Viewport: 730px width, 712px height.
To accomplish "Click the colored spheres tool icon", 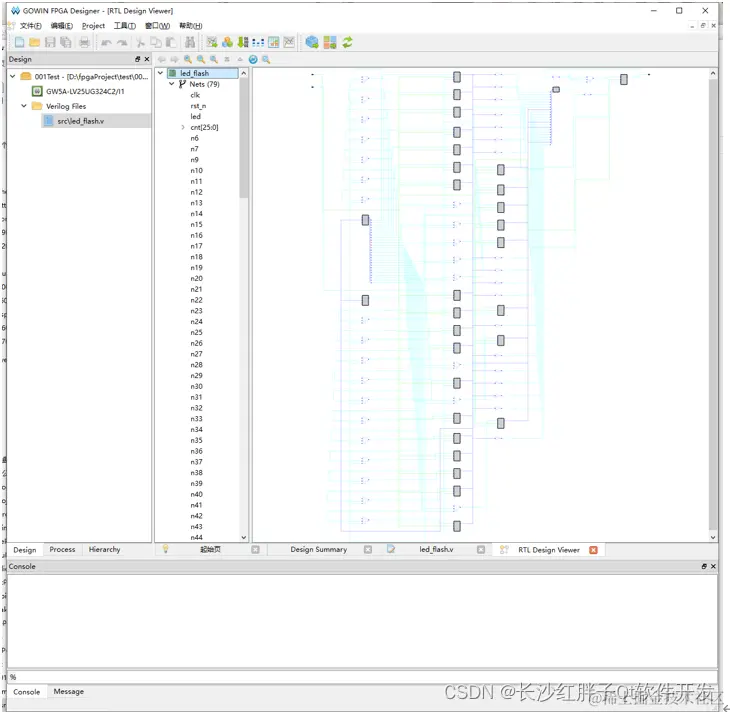I will click(x=227, y=42).
